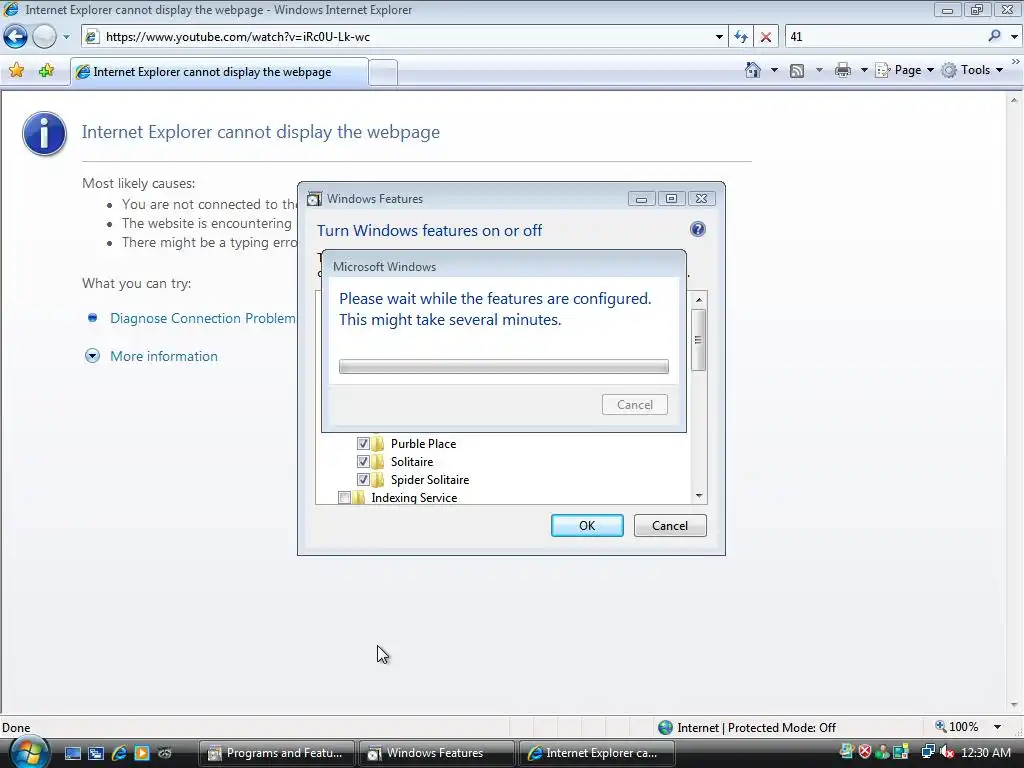This screenshot has width=1024, height=768.
Task: Select Indexing Service in features list
Action: [x=414, y=498]
